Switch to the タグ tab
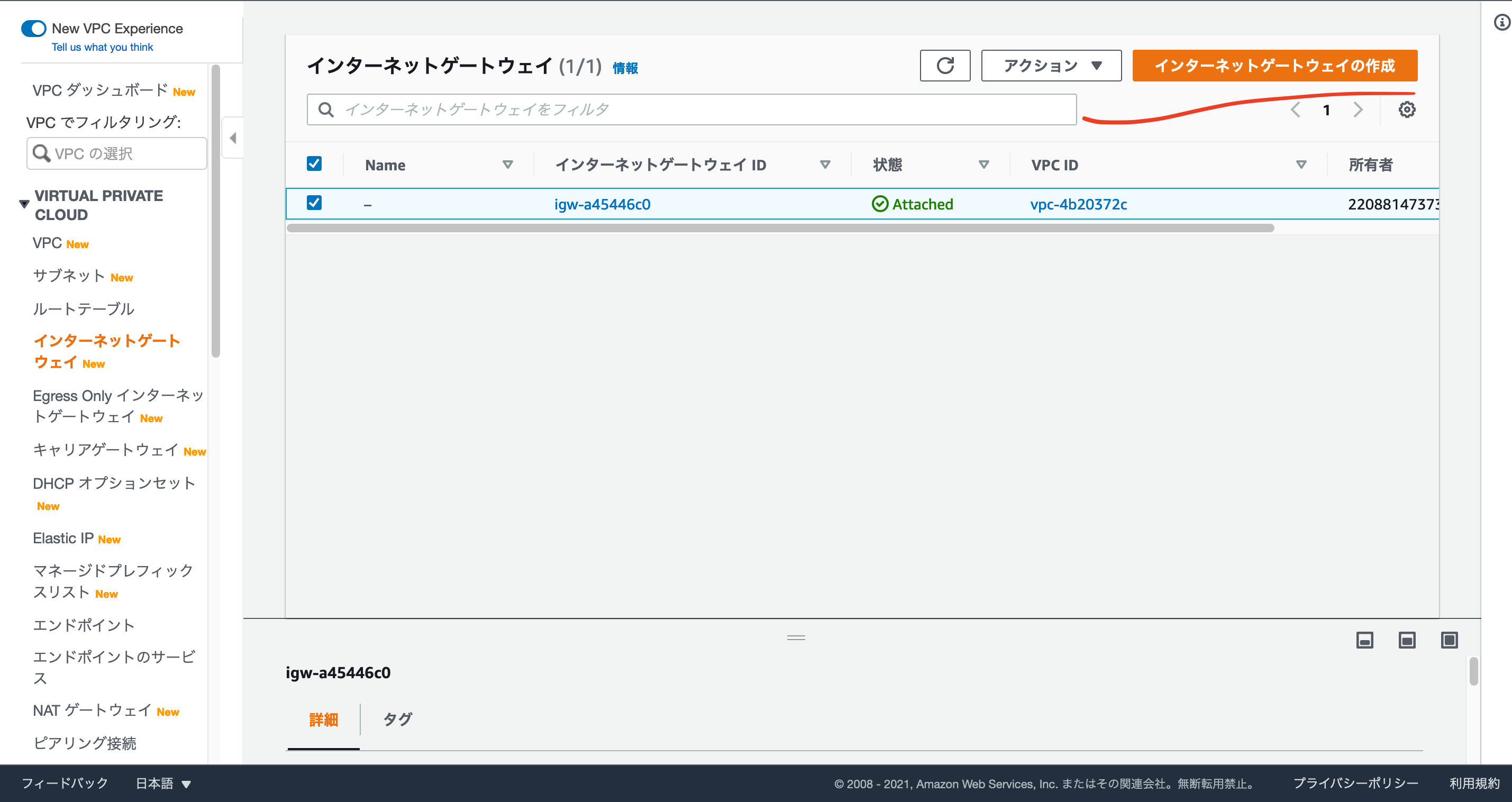Screen dimensions: 1512x802 [x=397, y=718]
